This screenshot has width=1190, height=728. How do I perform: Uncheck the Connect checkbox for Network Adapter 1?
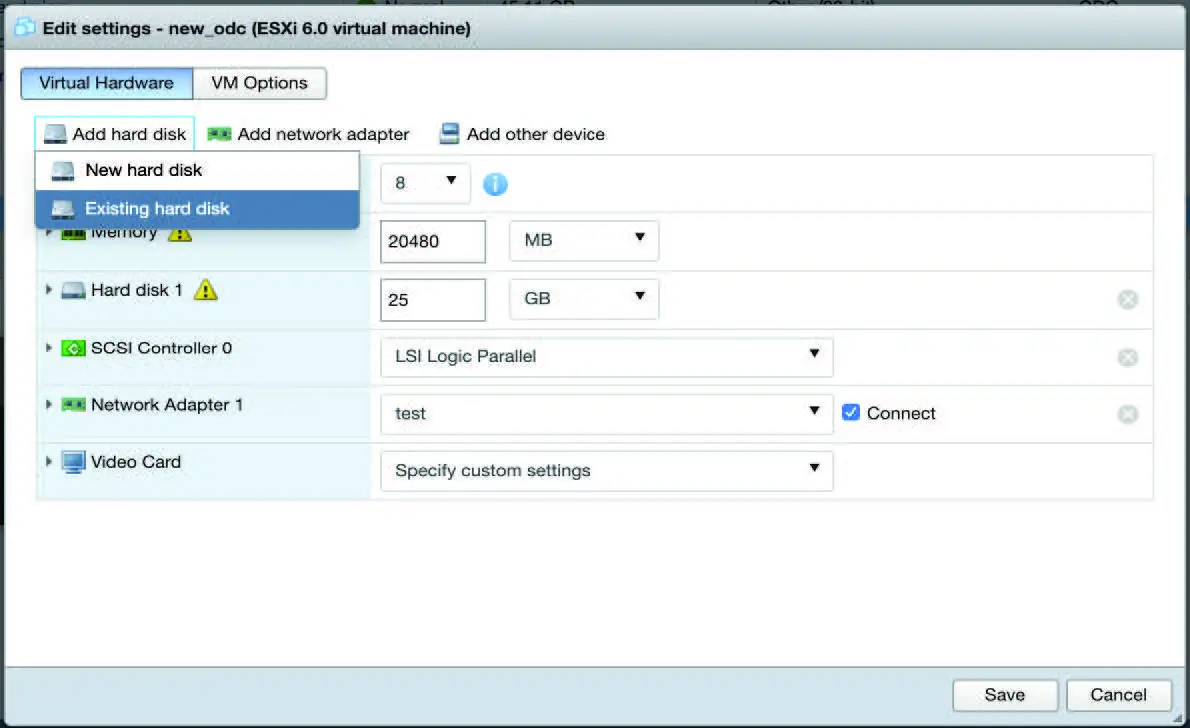pyautogui.click(x=851, y=412)
